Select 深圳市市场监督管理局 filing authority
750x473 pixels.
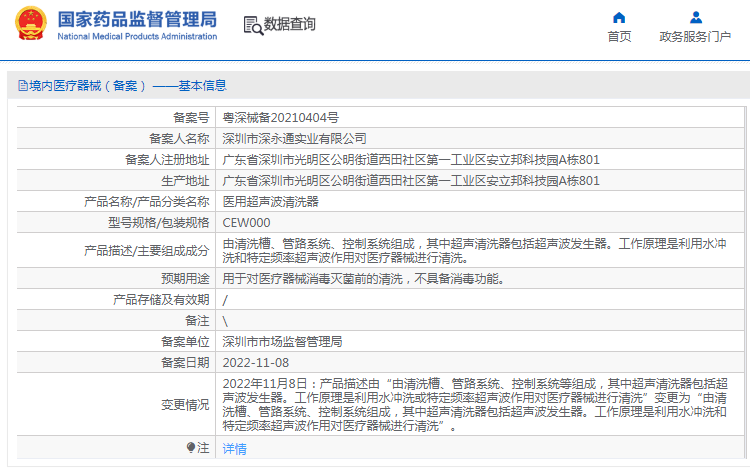[x=282, y=342]
